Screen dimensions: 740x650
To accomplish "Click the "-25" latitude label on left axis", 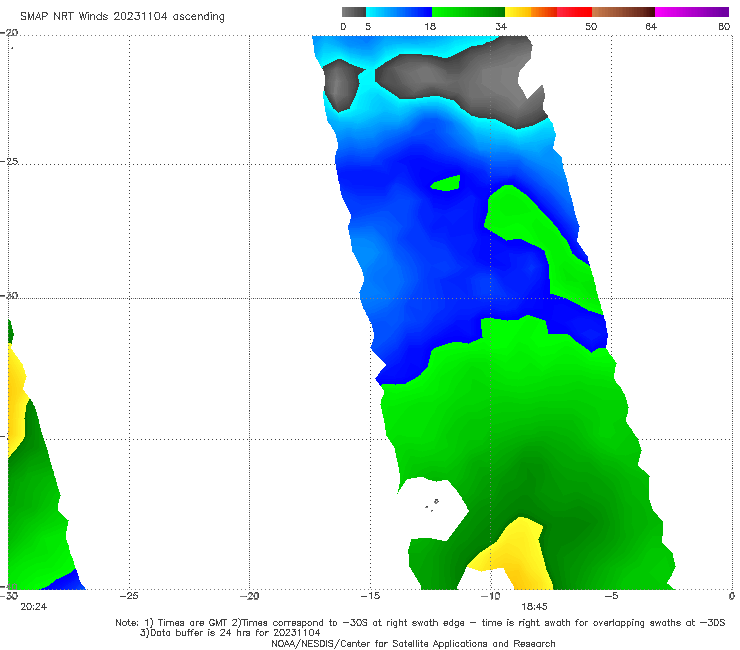I will pyautogui.click(x=9, y=161).
